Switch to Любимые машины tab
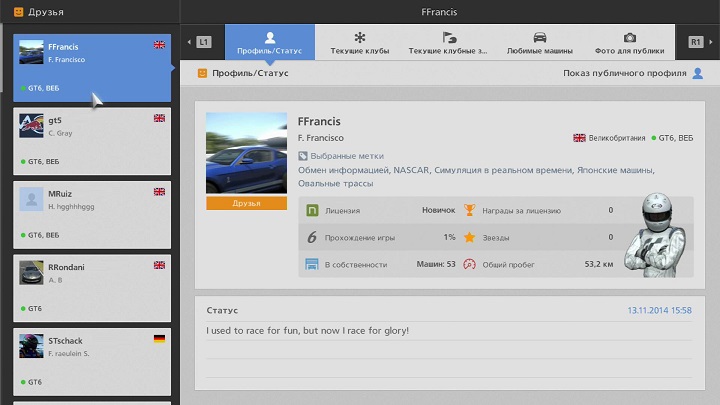720x405 pixels. (540, 42)
